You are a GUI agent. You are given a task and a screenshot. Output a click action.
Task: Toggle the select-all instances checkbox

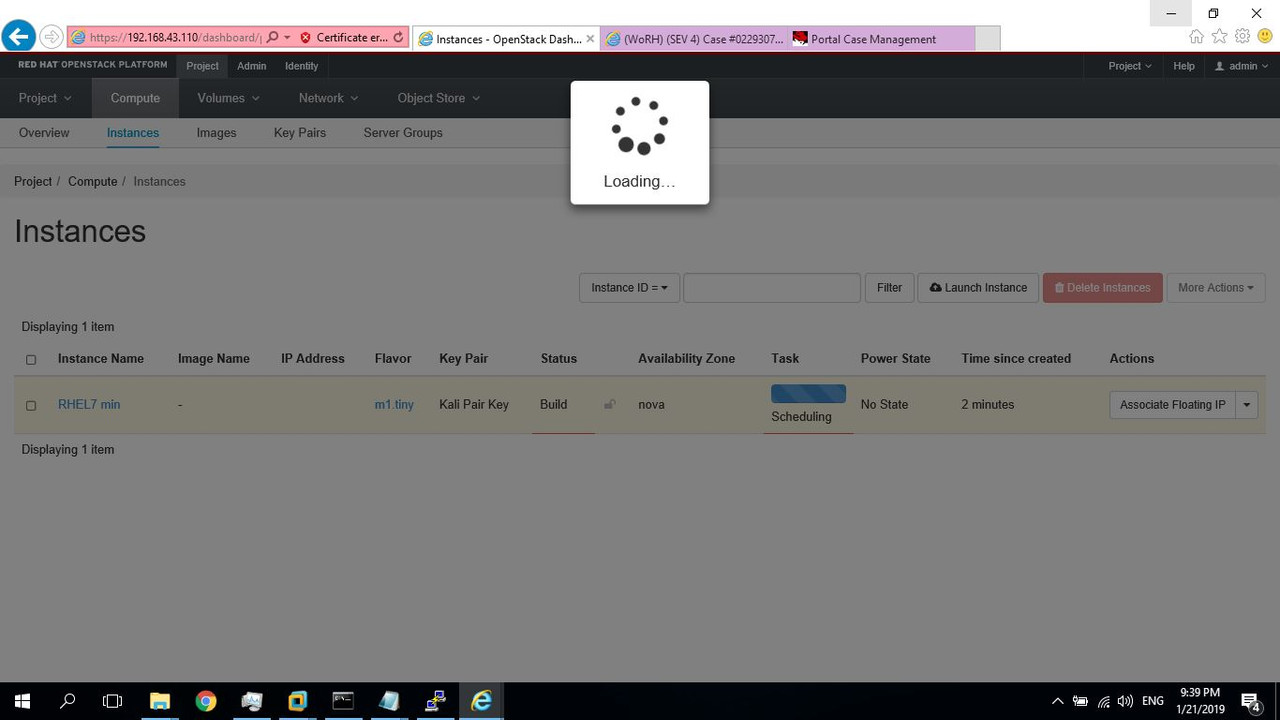31,360
